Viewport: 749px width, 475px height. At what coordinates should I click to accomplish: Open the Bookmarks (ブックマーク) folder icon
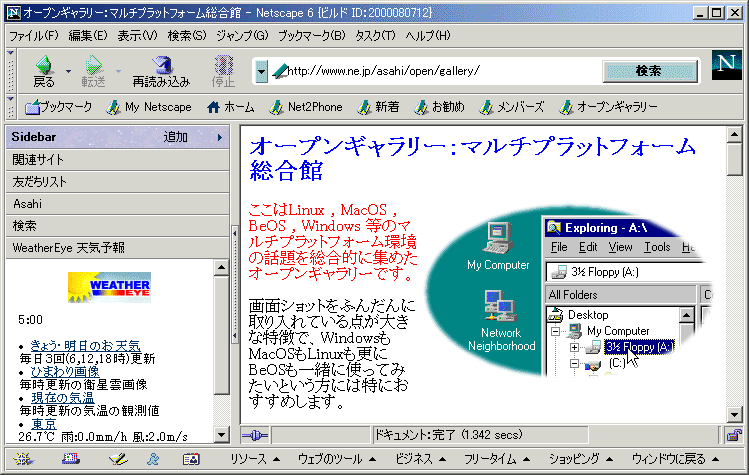click(32, 108)
